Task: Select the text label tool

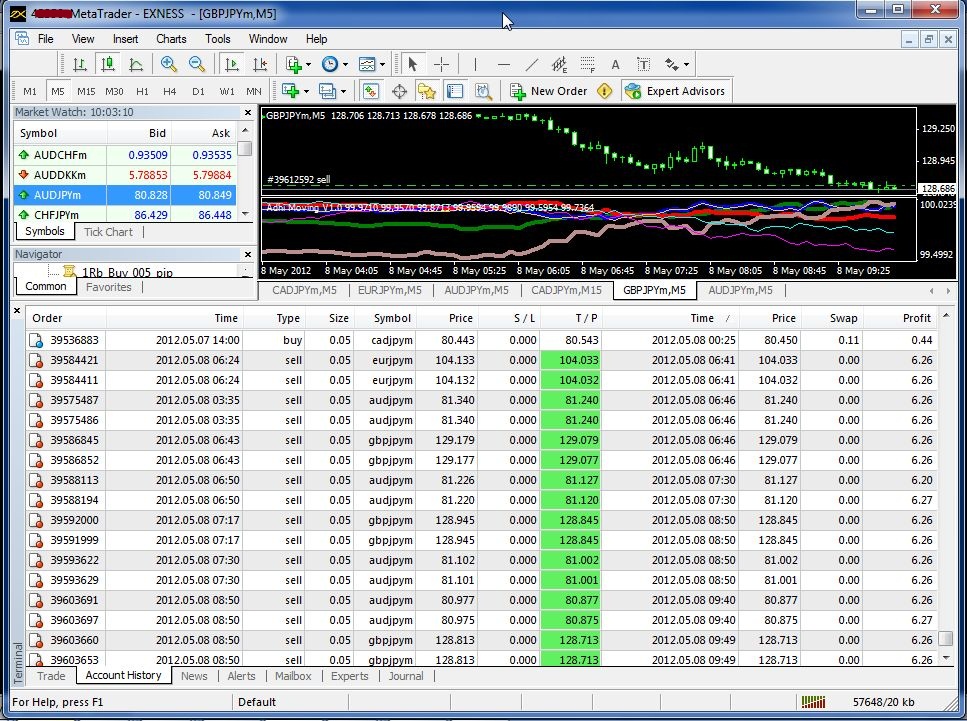Action: [x=643, y=65]
